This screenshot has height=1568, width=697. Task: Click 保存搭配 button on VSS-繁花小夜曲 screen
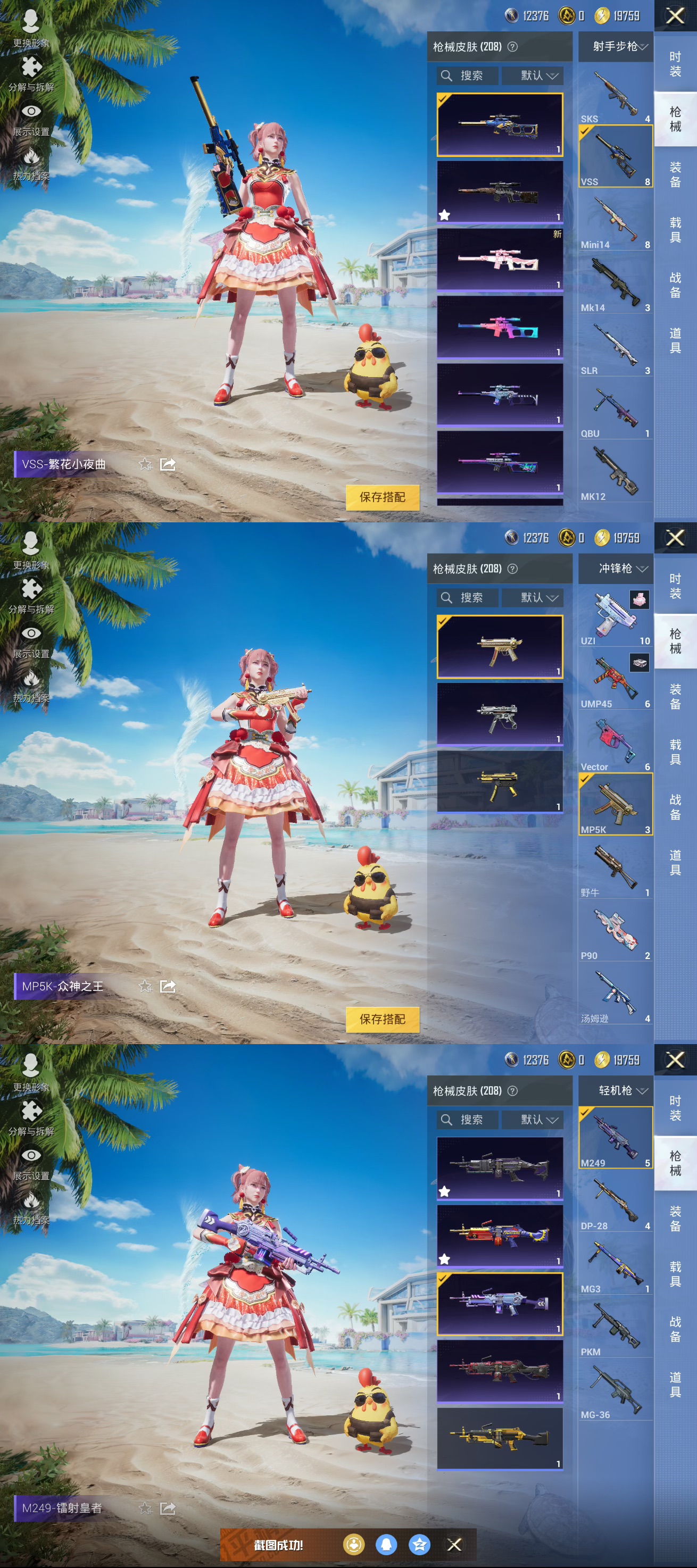[382, 497]
